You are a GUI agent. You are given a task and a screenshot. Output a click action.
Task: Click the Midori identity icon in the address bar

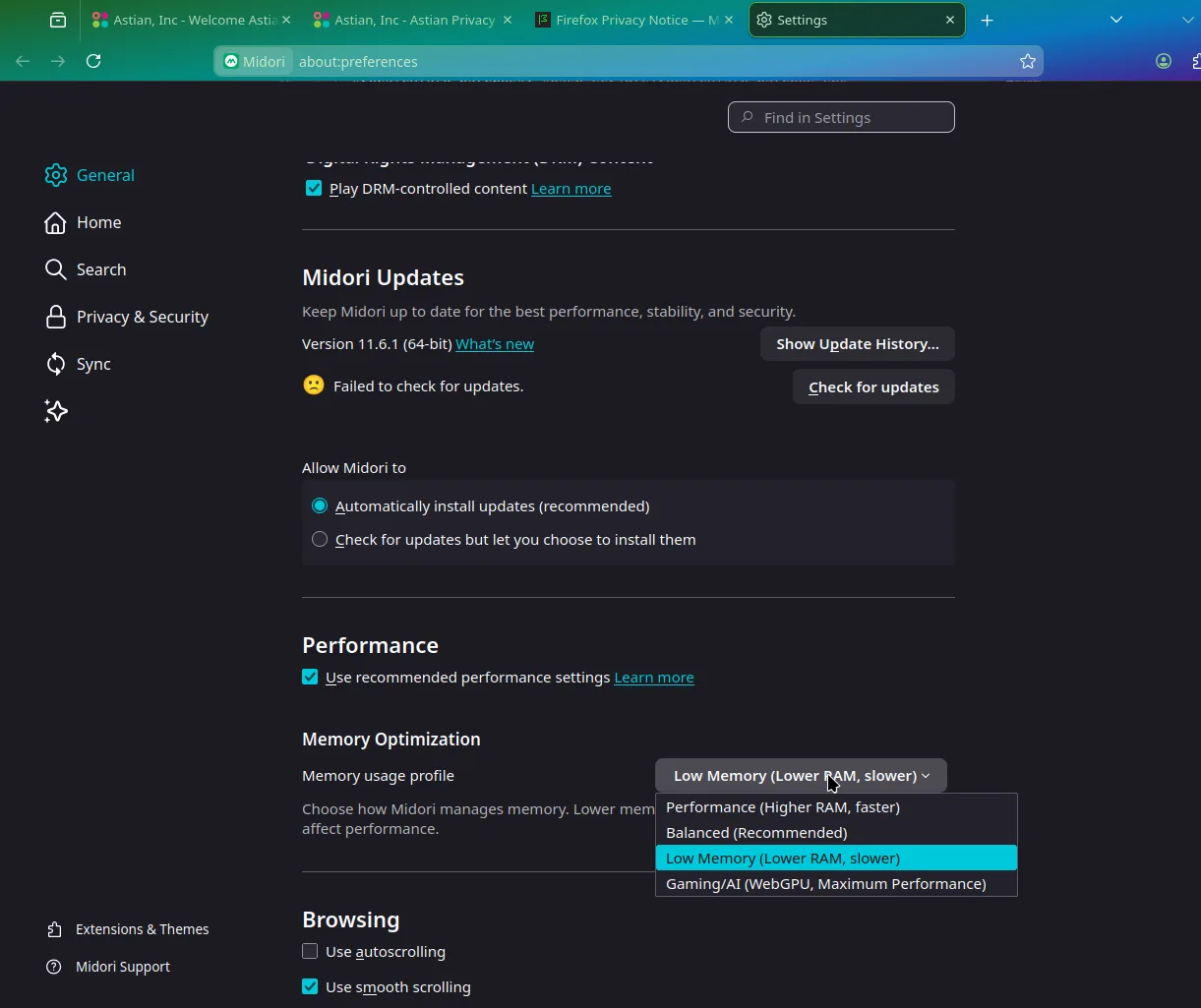click(x=254, y=61)
